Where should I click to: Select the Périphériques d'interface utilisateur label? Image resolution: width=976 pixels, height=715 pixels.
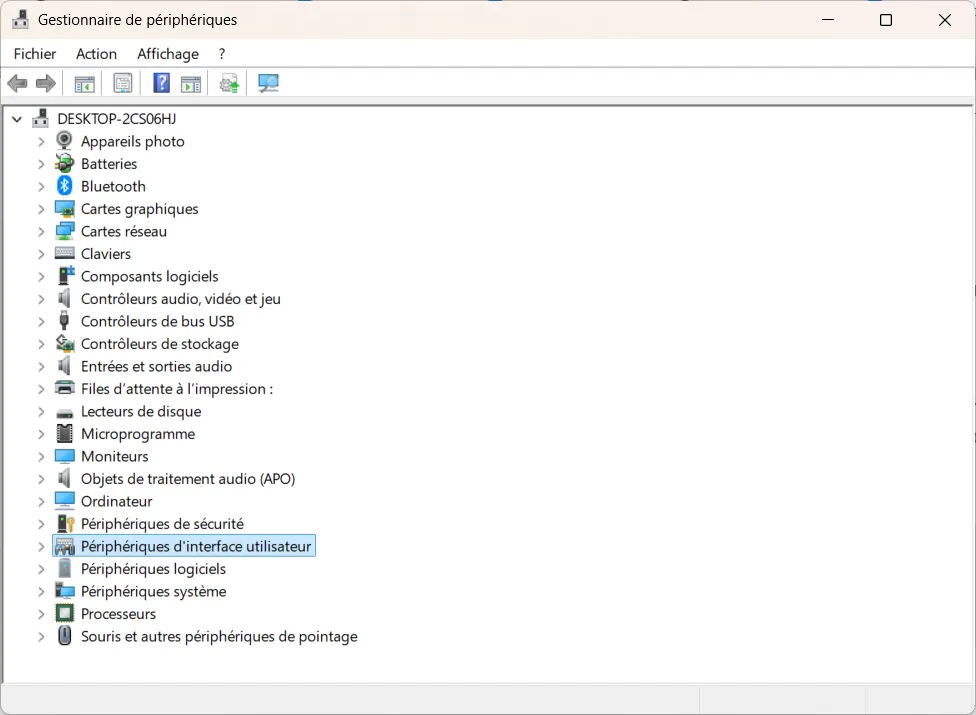196,546
